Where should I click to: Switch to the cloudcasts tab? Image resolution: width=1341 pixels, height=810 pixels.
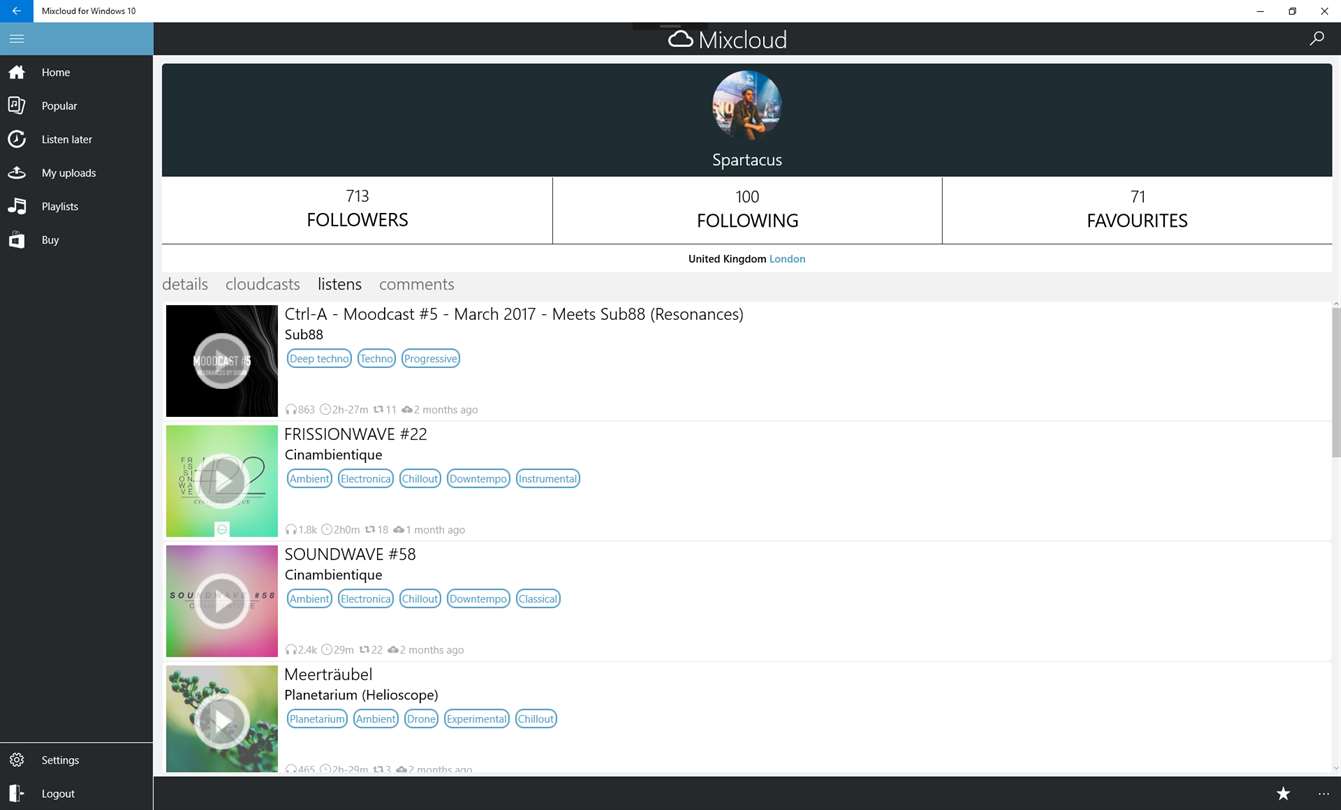click(263, 284)
